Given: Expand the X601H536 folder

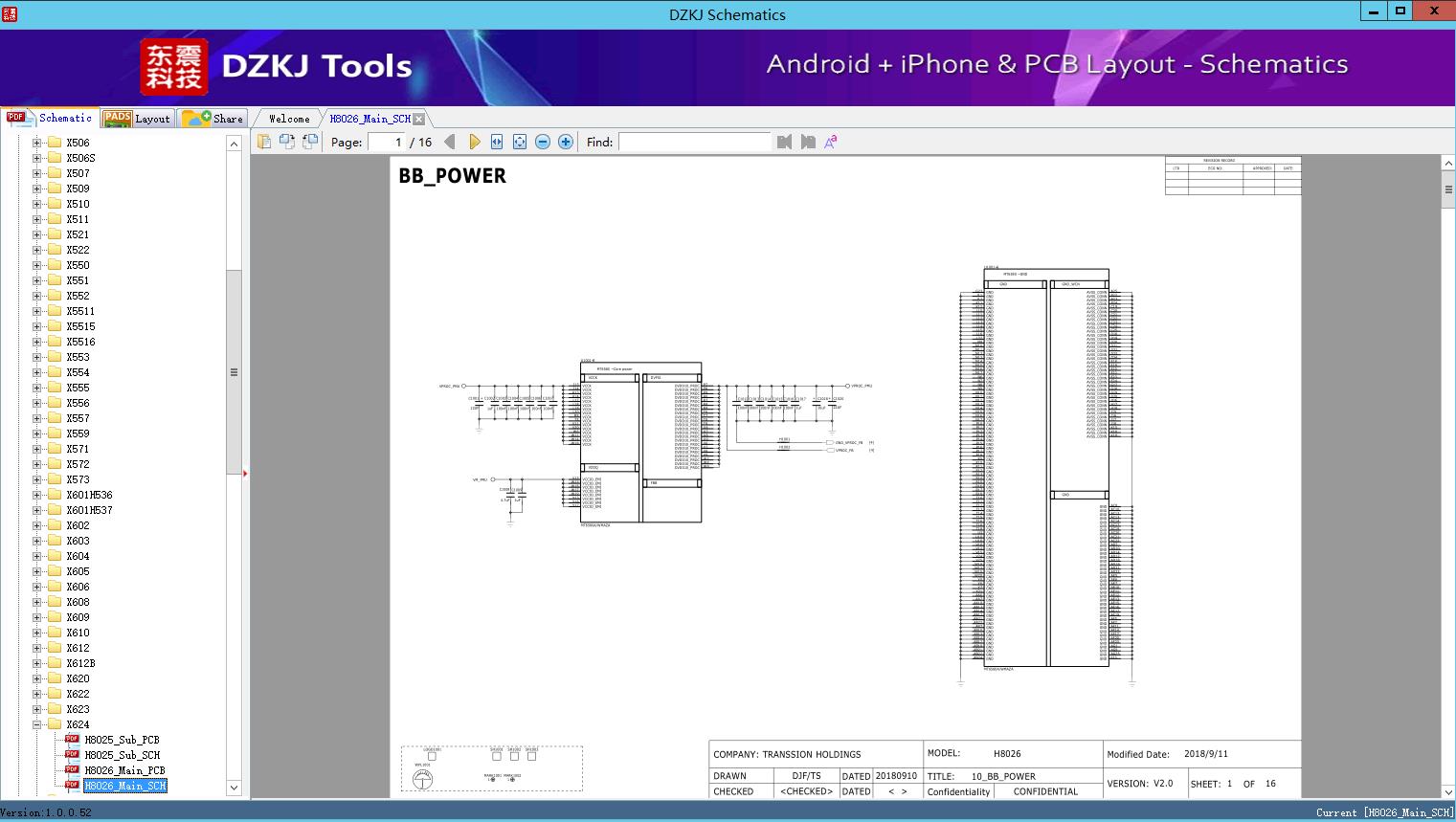Looking at the screenshot, I should coord(37,495).
